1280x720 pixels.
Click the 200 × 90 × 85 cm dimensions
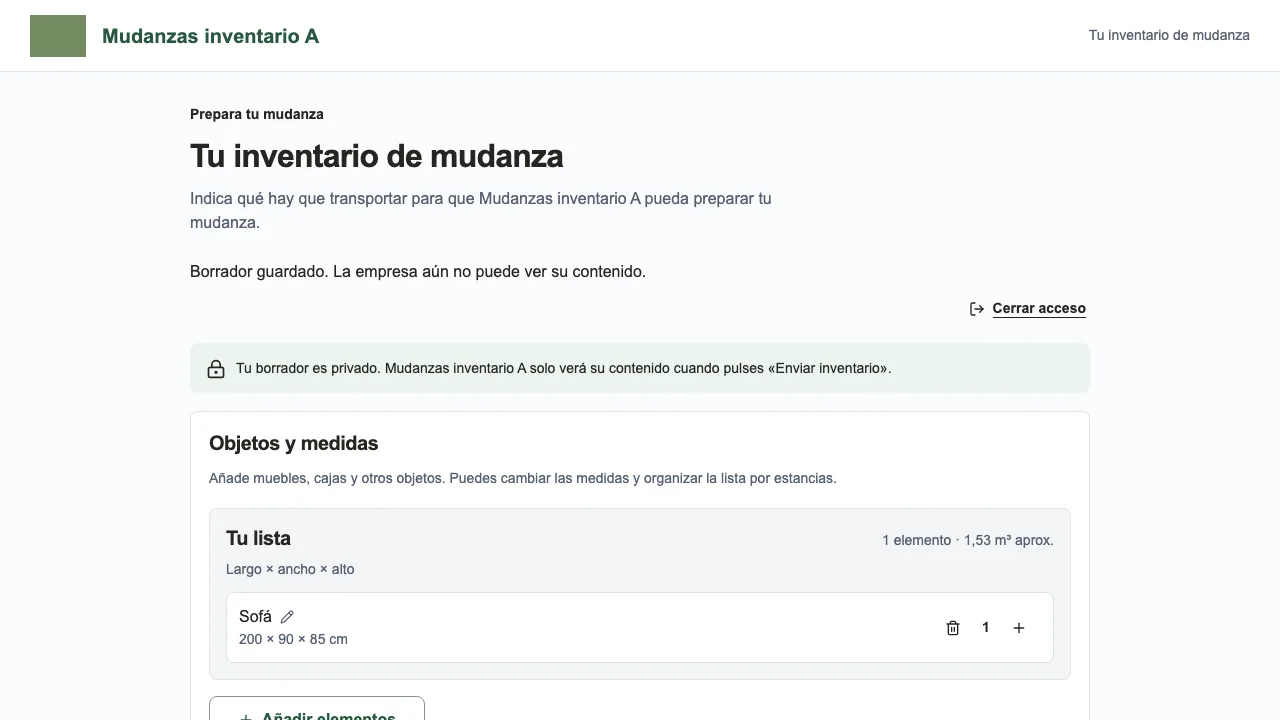coord(293,639)
